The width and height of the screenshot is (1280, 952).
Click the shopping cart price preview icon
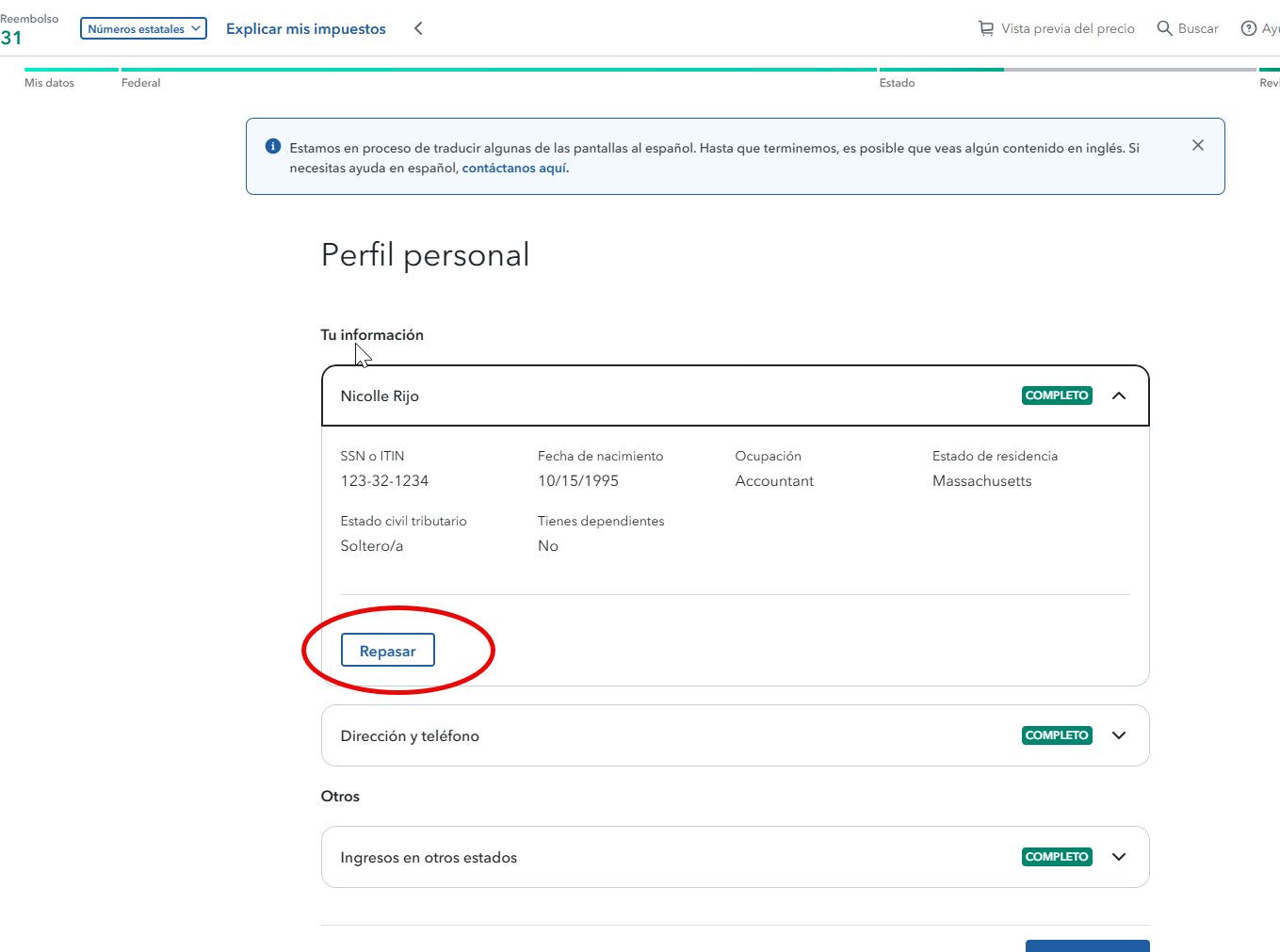click(x=985, y=28)
